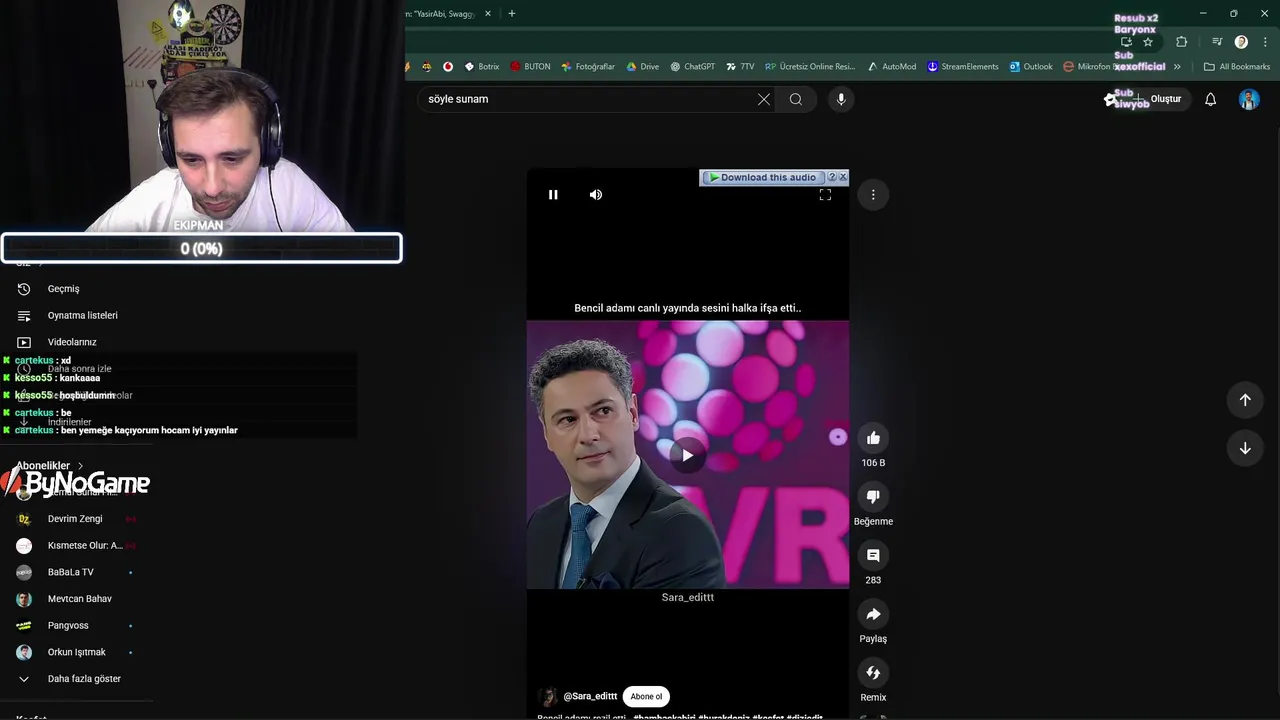Start voice search with microphone

841,99
